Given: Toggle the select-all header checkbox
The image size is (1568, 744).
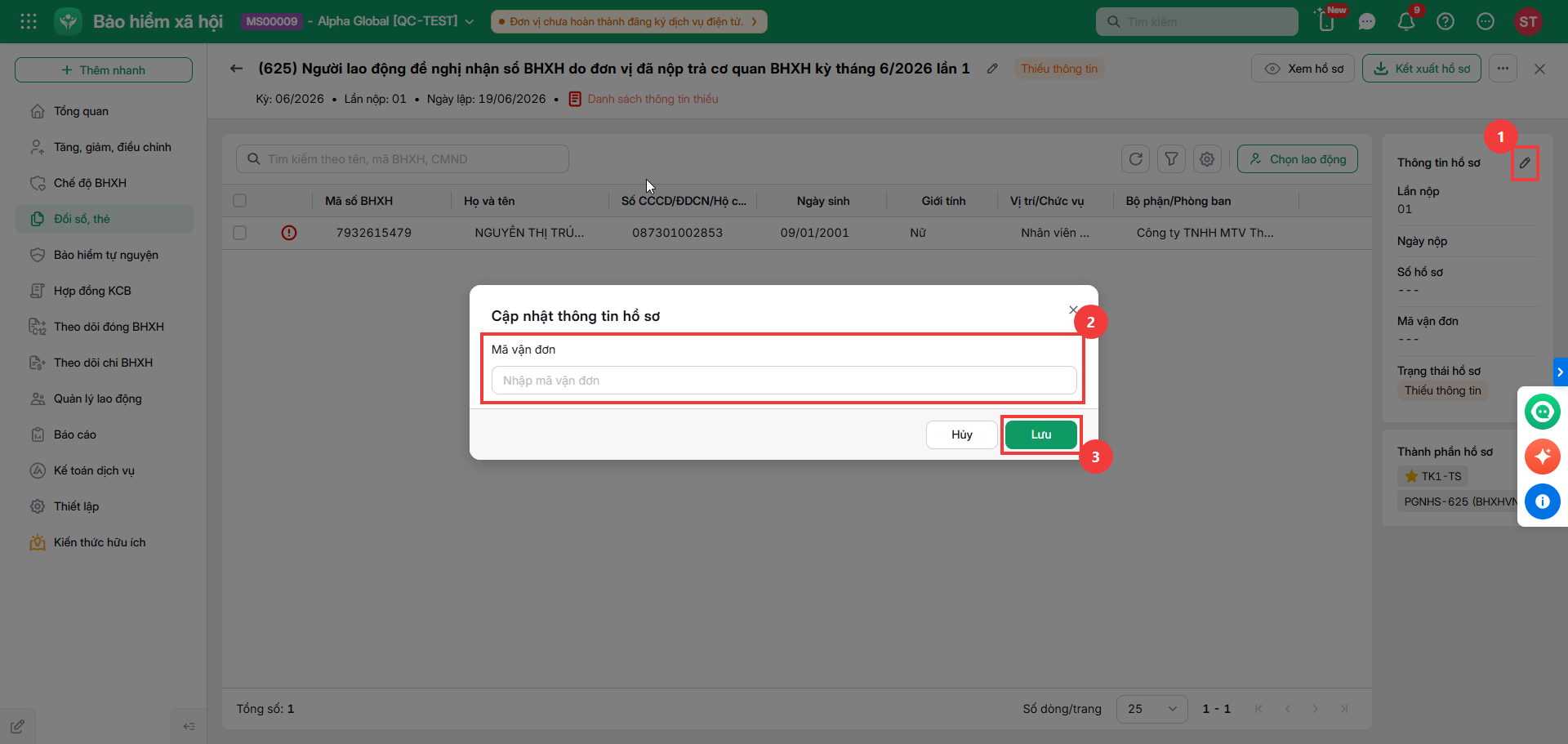Looking at the screenshot, I should pos(239,201).
